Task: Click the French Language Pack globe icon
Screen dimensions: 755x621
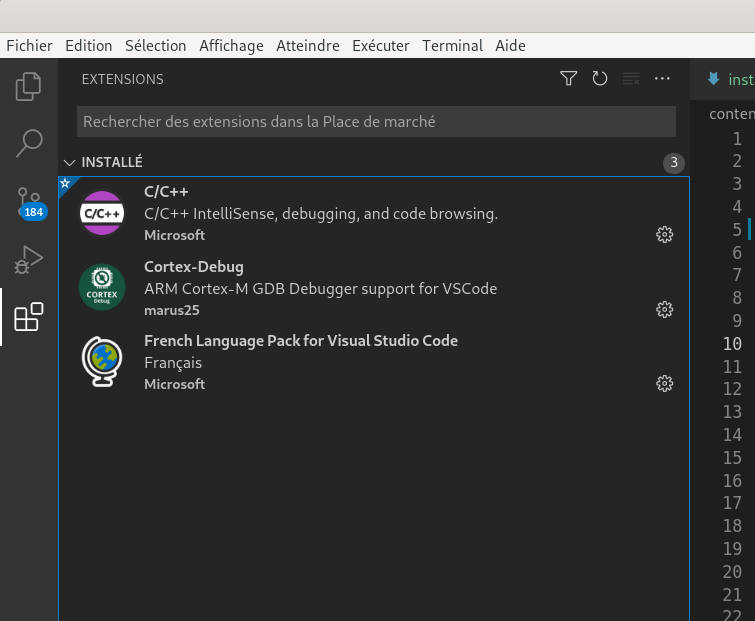Action: [x=102, y=362]
